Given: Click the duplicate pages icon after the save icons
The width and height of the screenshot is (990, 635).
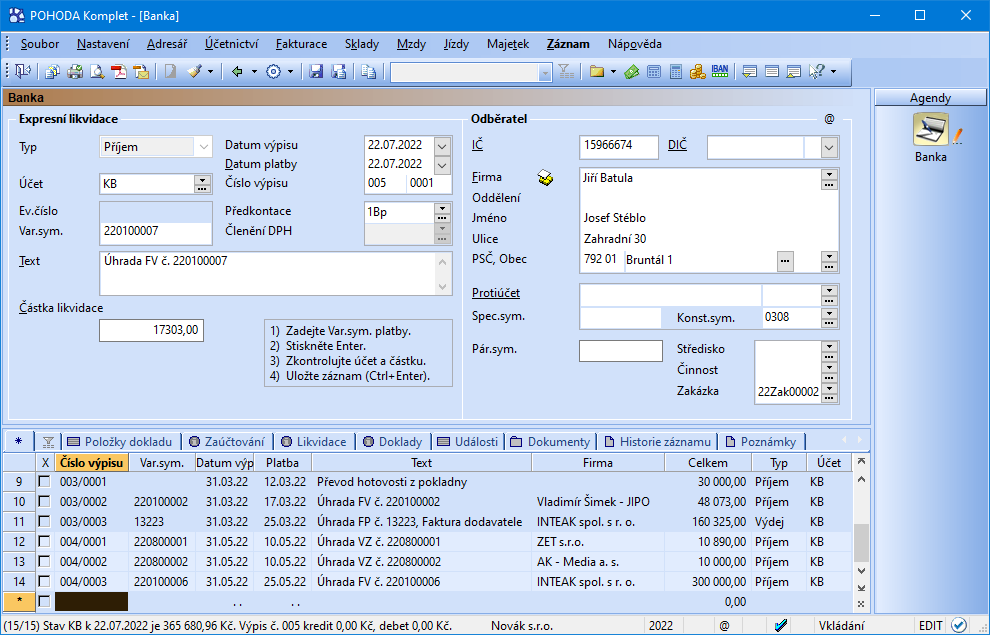Looking at the screenshot, I should pos(369,72).
